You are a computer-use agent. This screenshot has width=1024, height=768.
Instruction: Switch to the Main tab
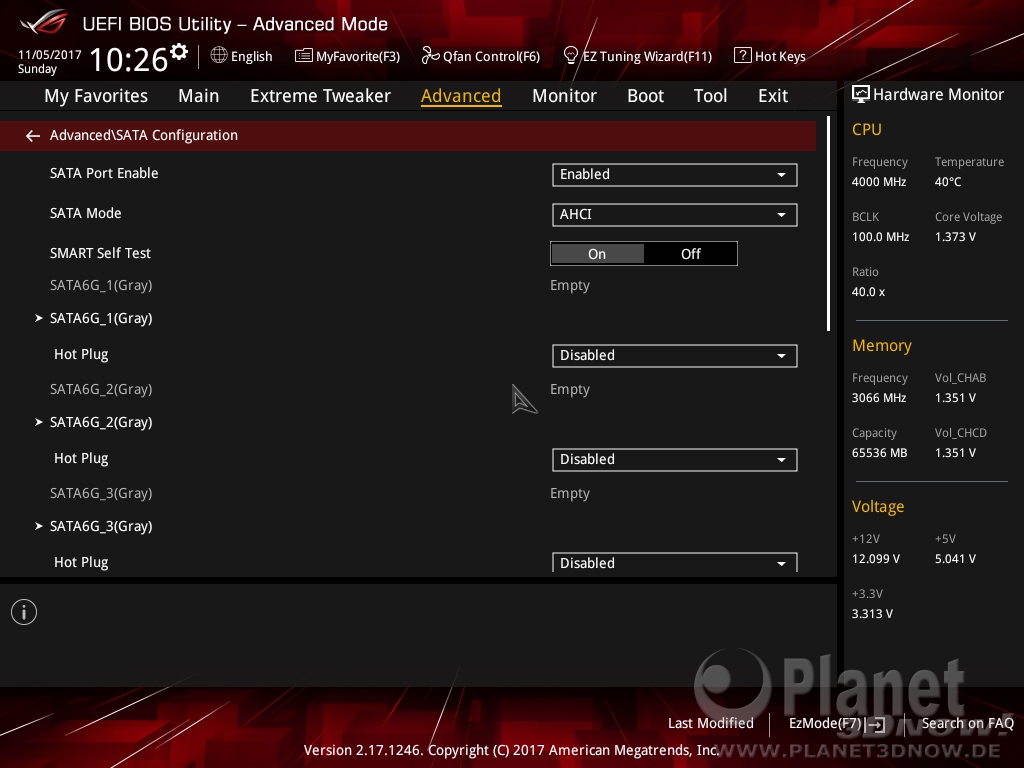pos(199,96)
